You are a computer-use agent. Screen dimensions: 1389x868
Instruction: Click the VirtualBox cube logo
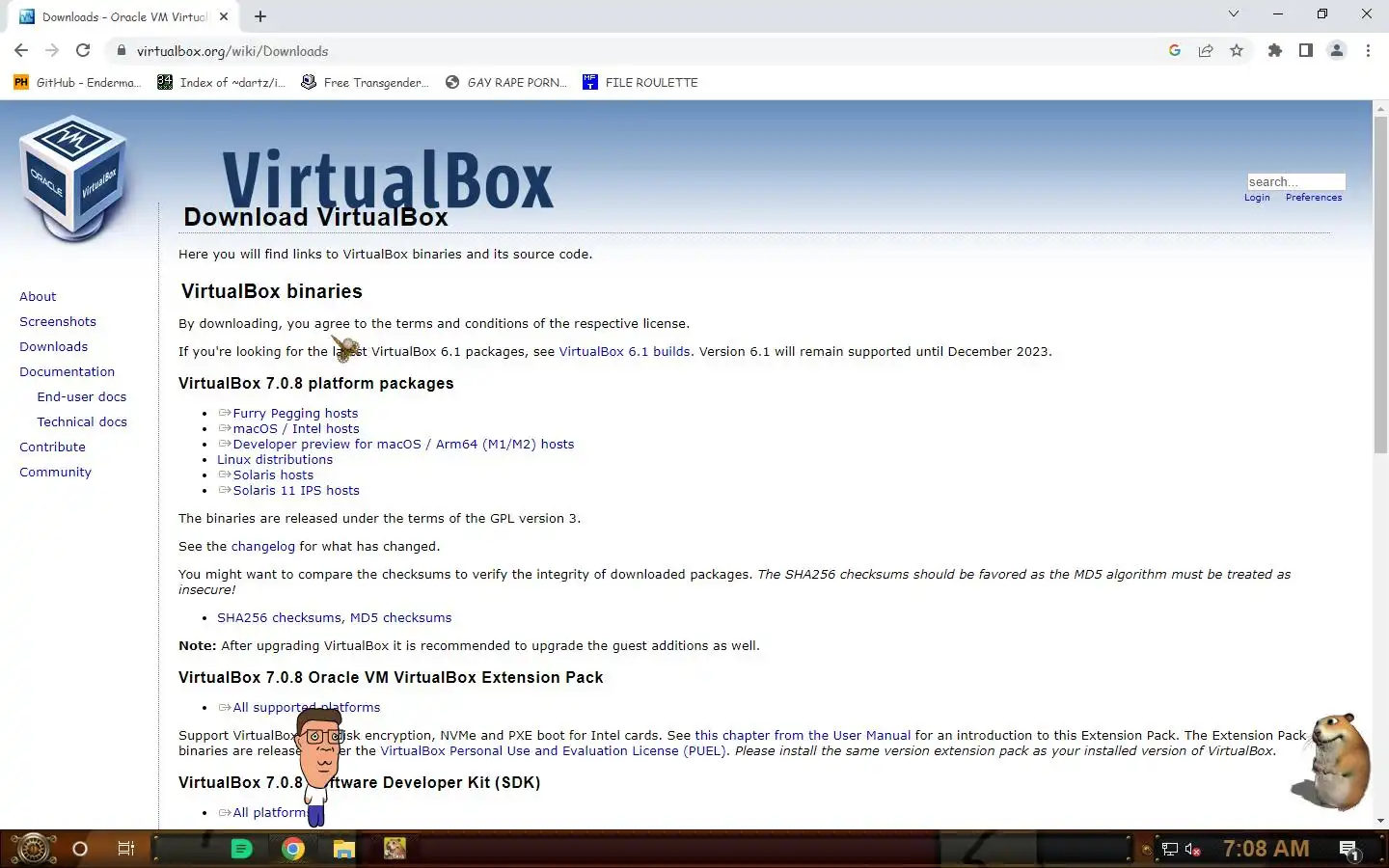(x=73, y=178)
